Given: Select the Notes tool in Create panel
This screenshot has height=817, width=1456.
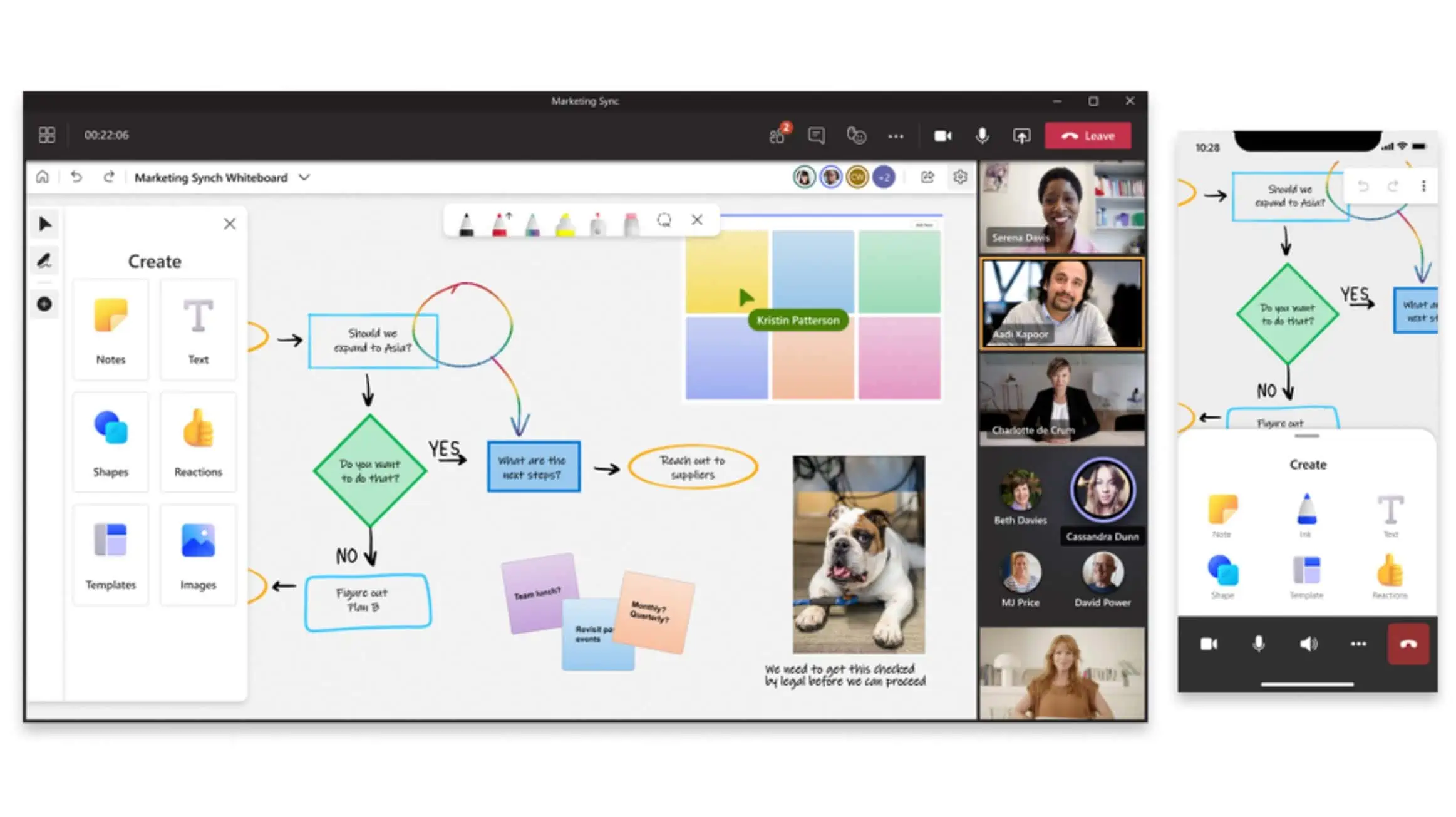Looking at the screenshot, I should point(110,325).
